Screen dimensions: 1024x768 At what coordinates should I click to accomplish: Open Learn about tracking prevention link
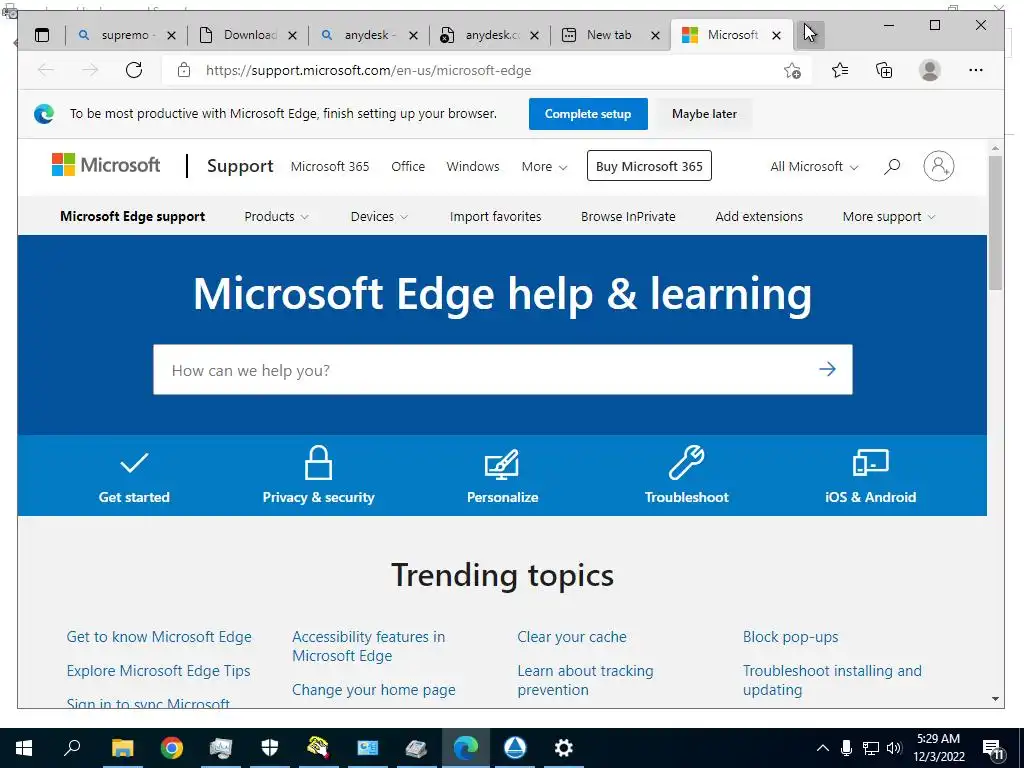(x=585, y=680)
